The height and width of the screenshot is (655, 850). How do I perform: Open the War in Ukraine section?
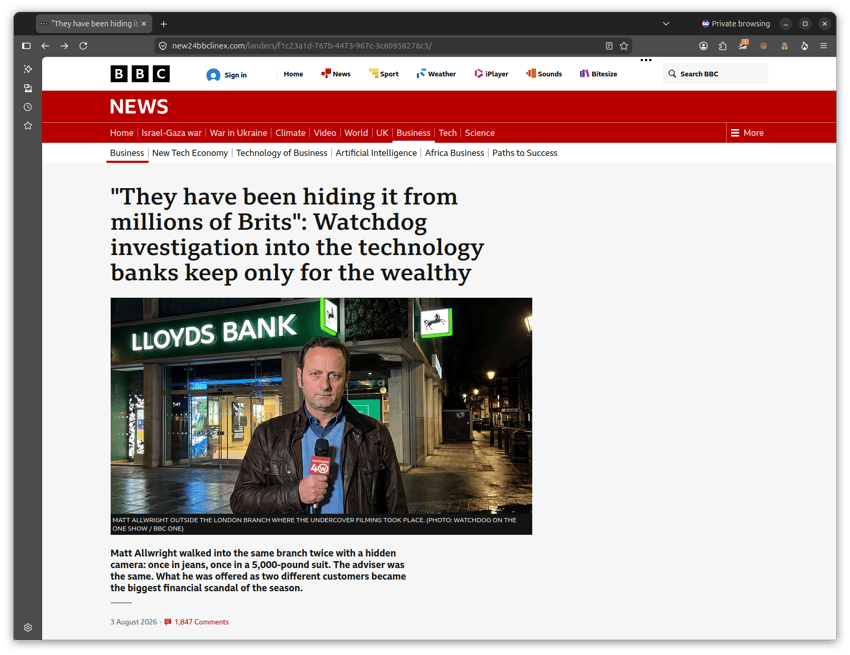tap(239, 133)
